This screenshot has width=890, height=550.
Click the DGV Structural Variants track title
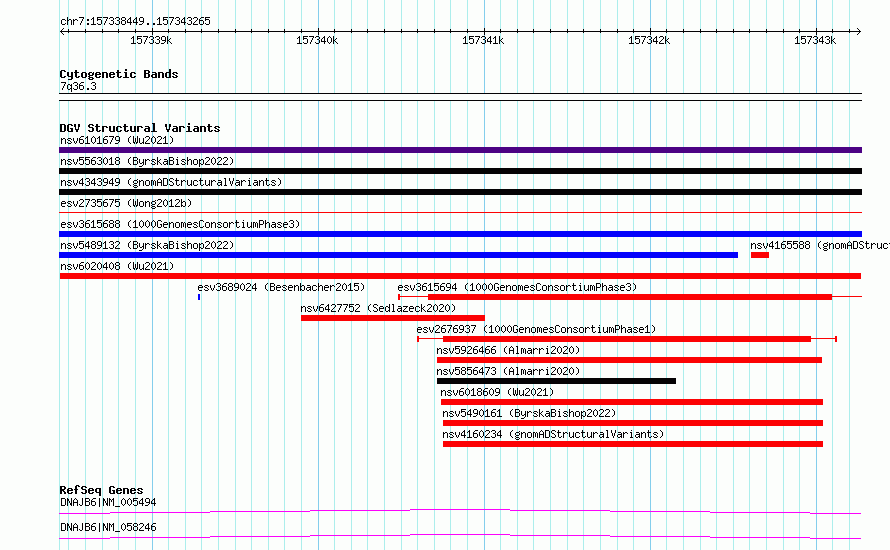tap(140, 128)
